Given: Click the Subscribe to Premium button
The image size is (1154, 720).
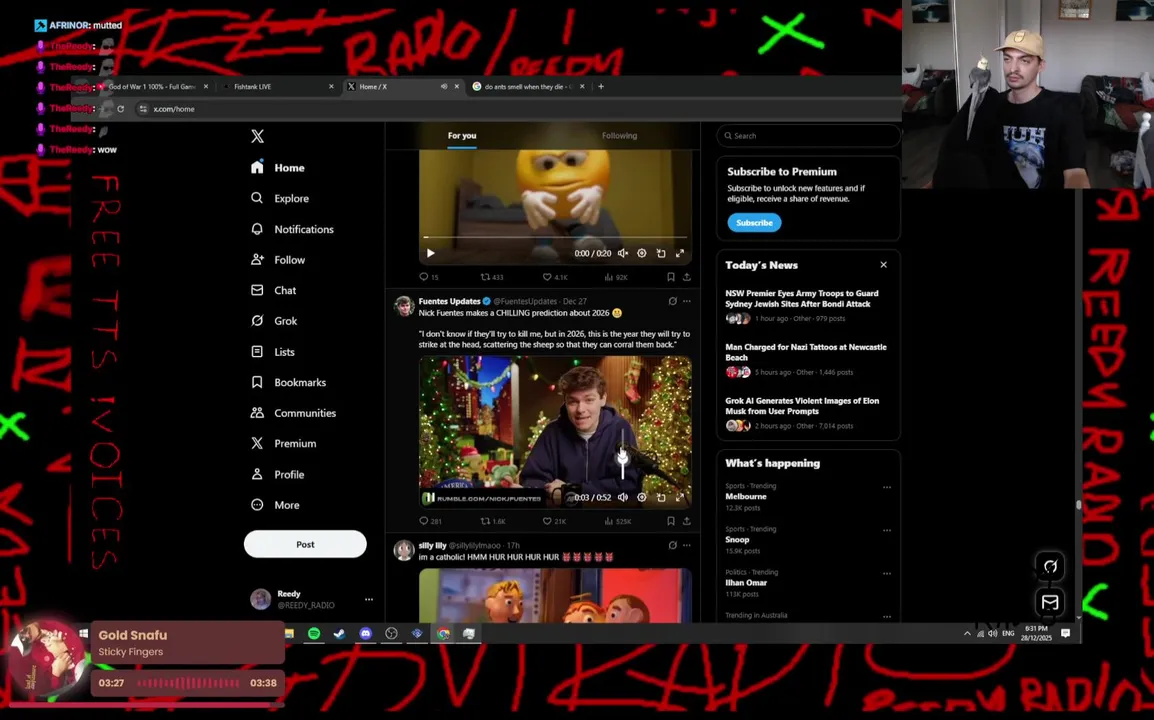Looking at the screenshot, I should (754, 222).
